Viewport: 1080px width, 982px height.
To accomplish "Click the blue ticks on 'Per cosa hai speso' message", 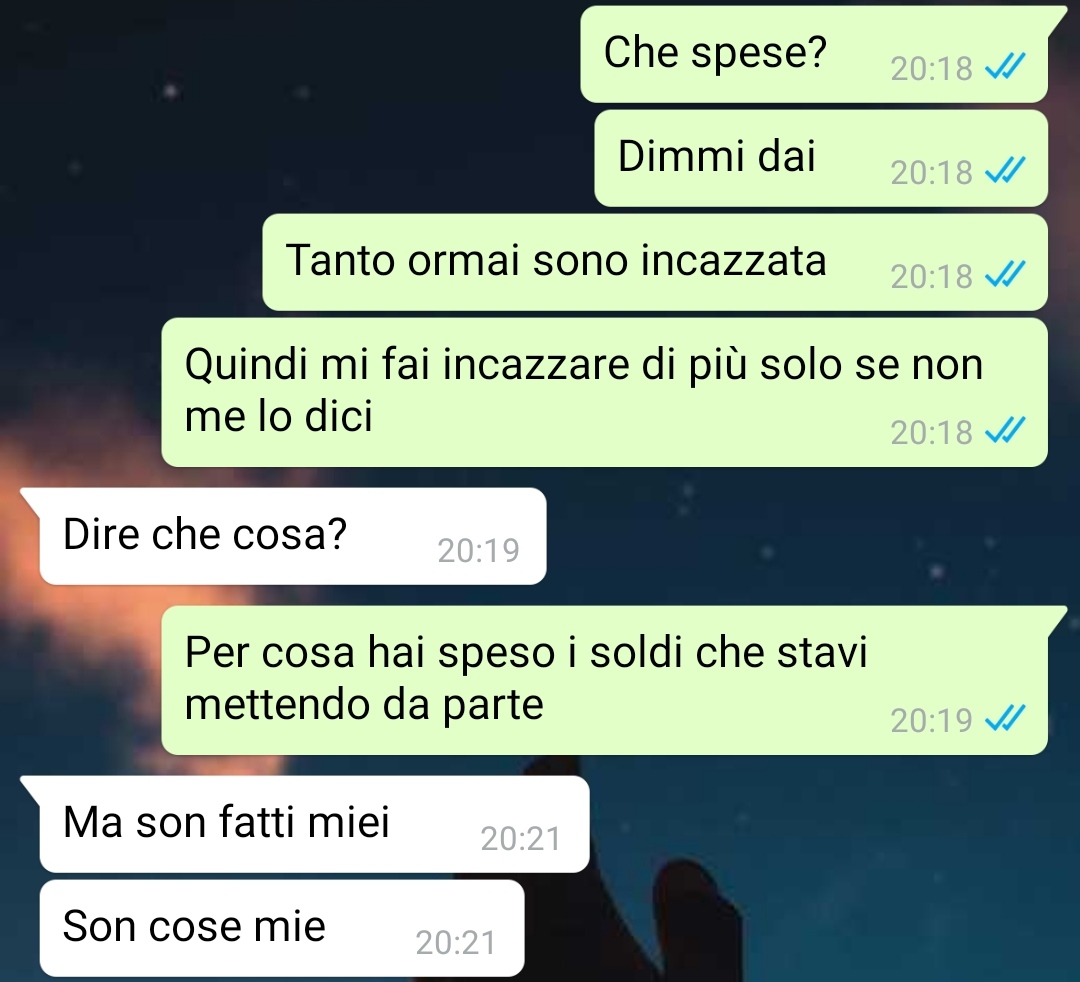I will tap(1005, 719).
